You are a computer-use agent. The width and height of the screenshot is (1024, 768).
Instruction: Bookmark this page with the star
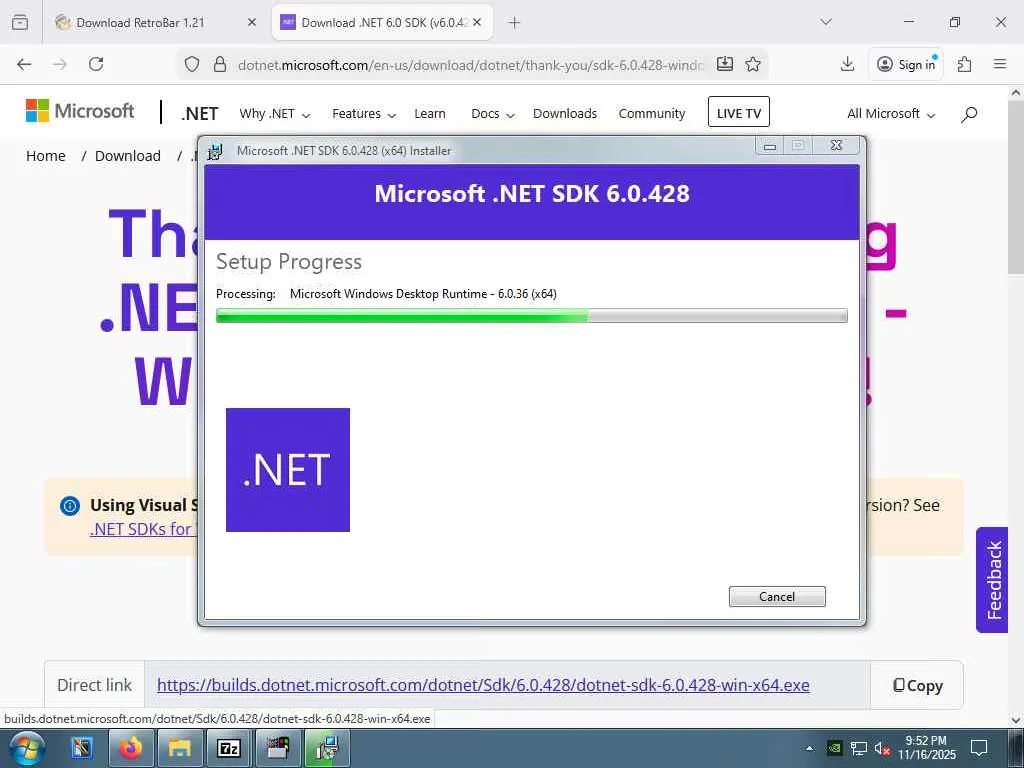point(753,64)
